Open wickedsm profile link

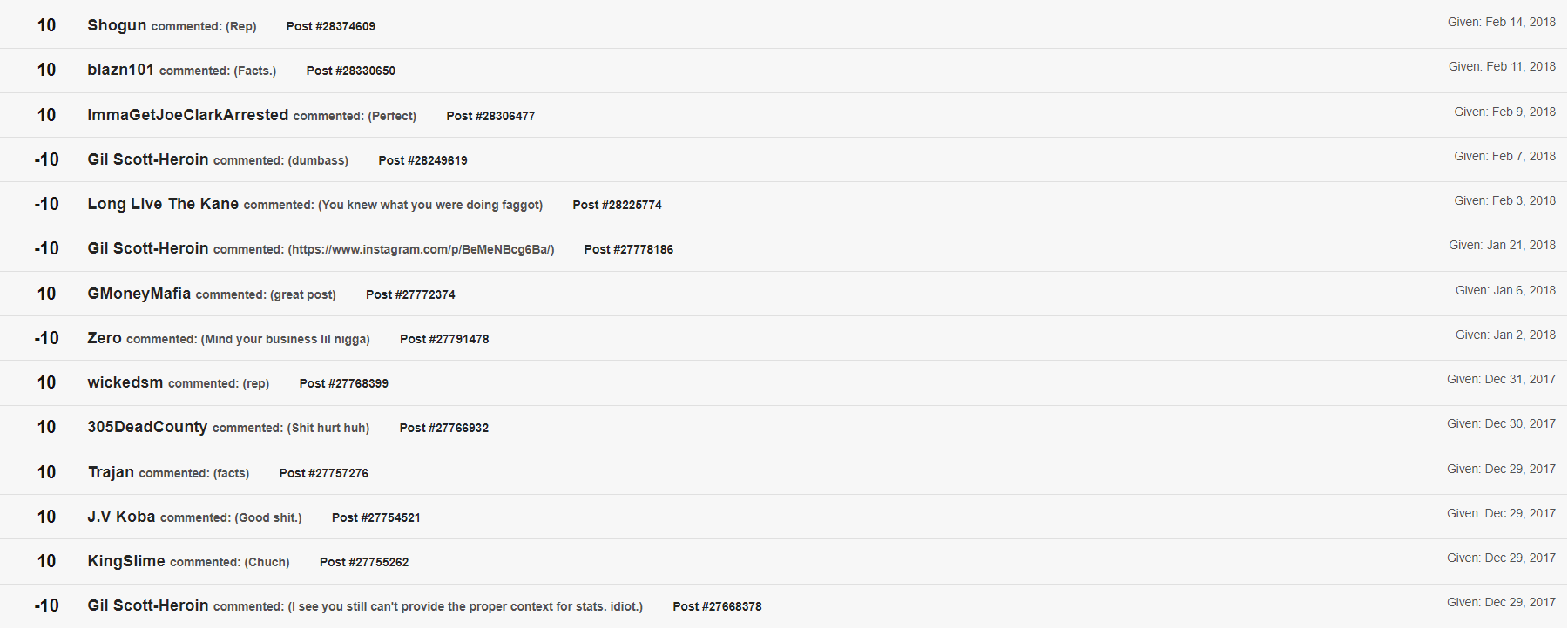[125, 382]
